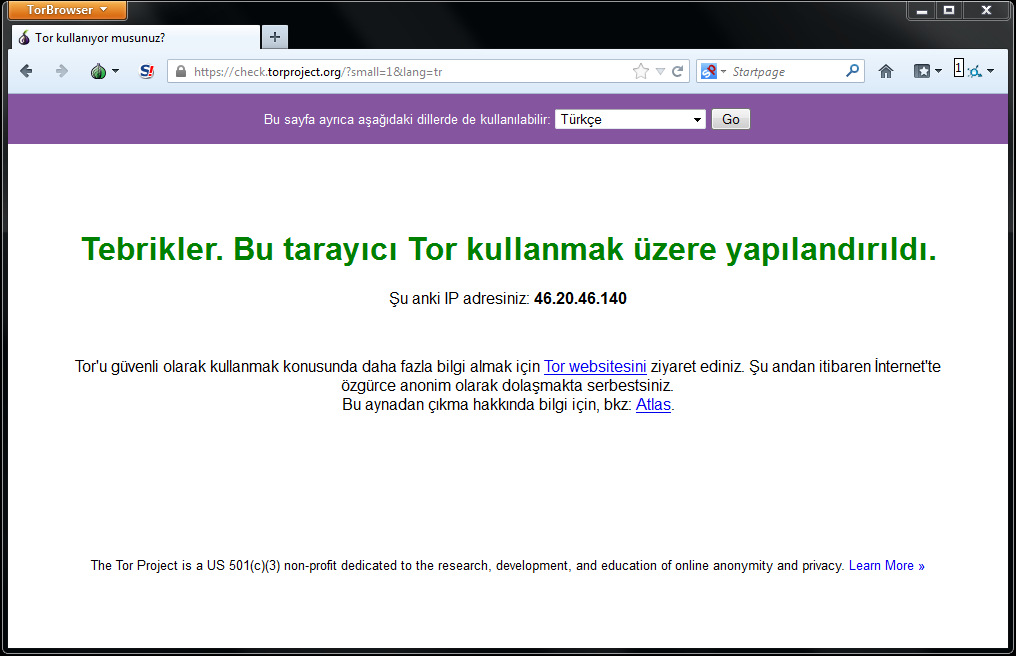
Task: Follow the 'Tor websitesini' link
Action: tap(595, 366)
